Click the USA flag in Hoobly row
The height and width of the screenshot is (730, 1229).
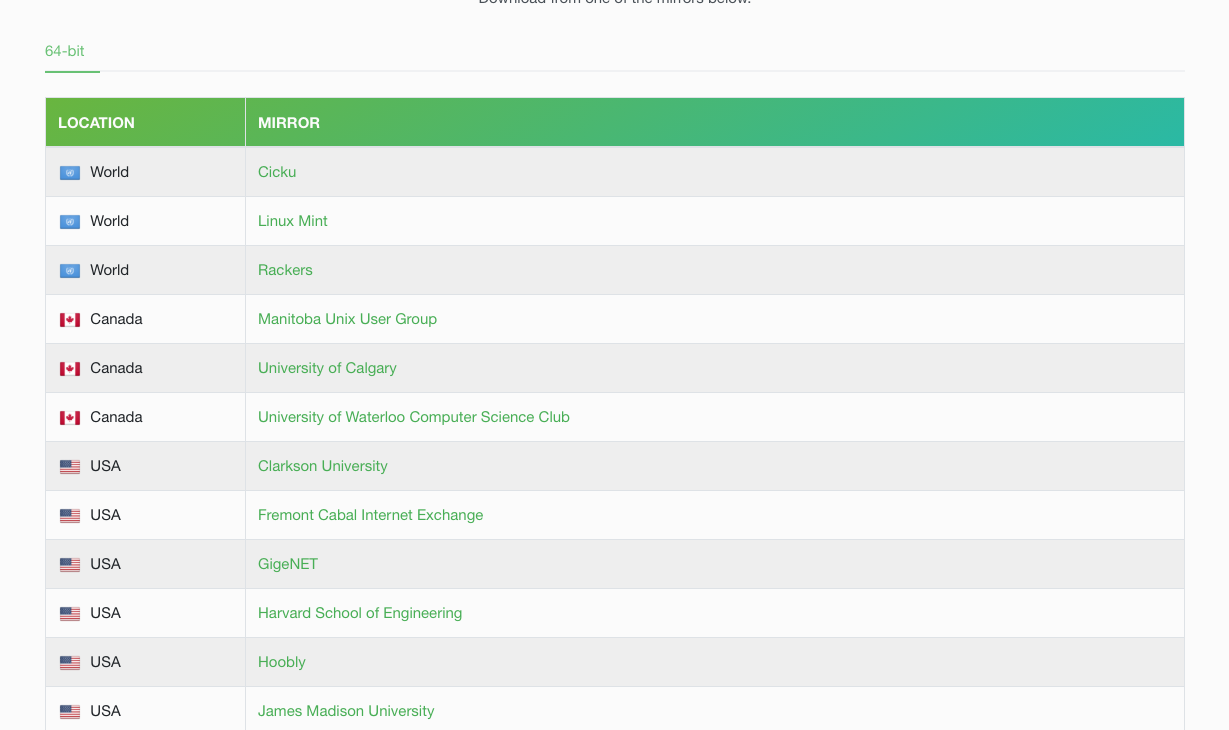69,662
